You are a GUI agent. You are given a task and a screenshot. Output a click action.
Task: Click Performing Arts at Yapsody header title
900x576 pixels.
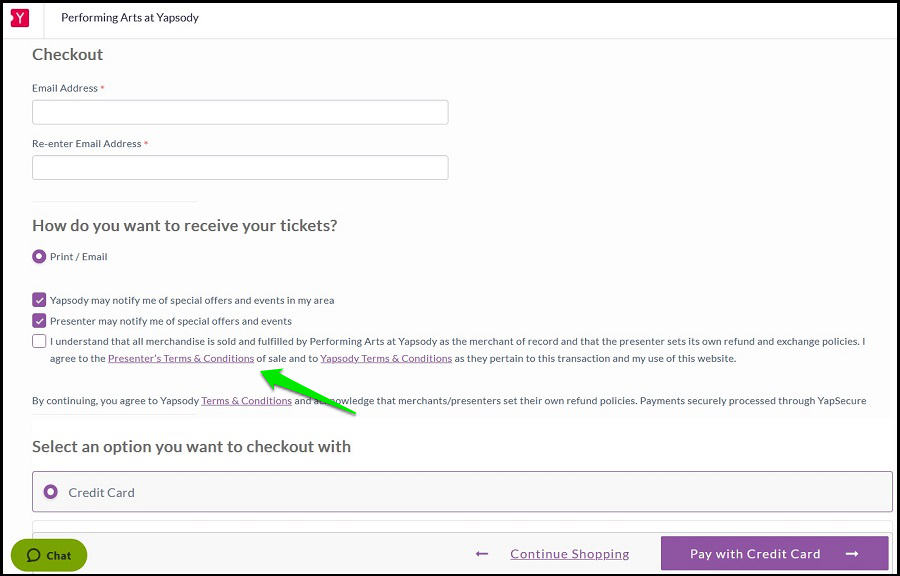(130, 18)
